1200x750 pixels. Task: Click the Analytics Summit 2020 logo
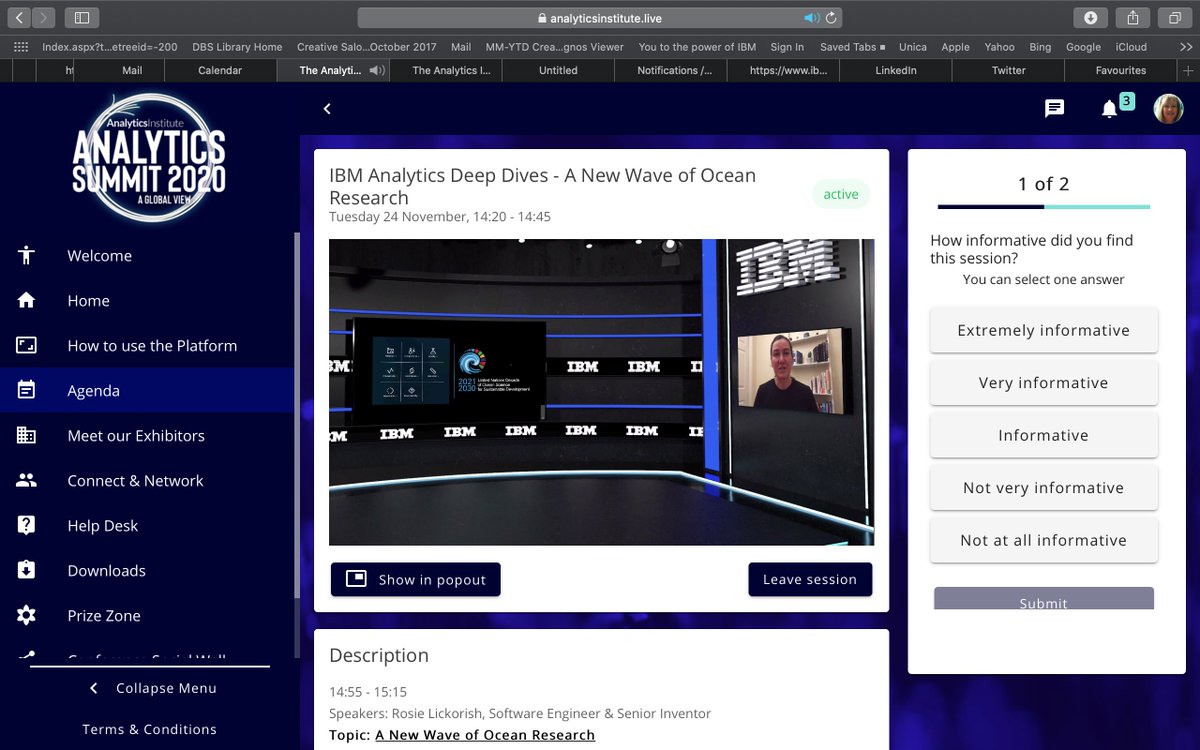149,157
